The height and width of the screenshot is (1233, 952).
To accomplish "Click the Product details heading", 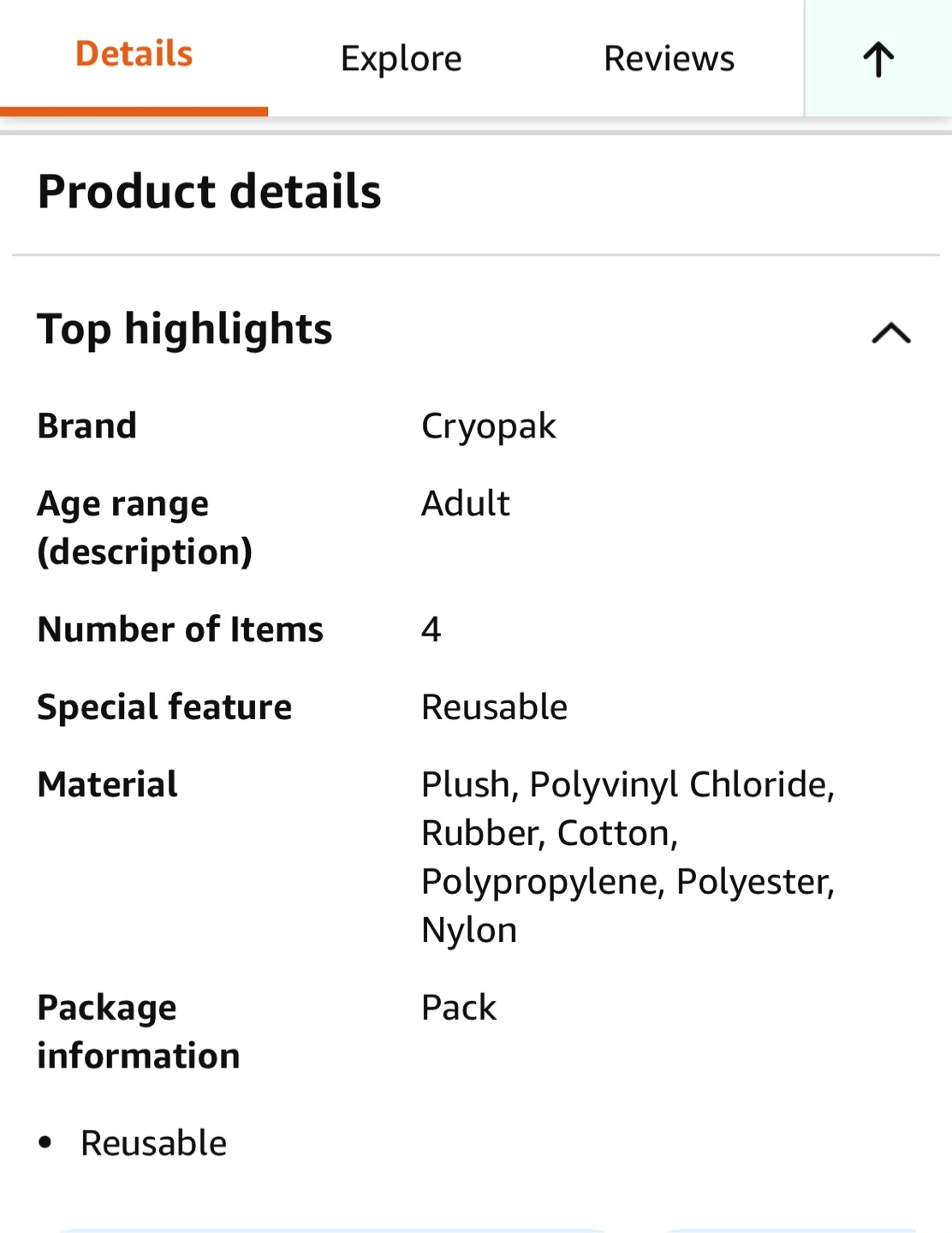I will pyautogui.click(x=210, y=191).
